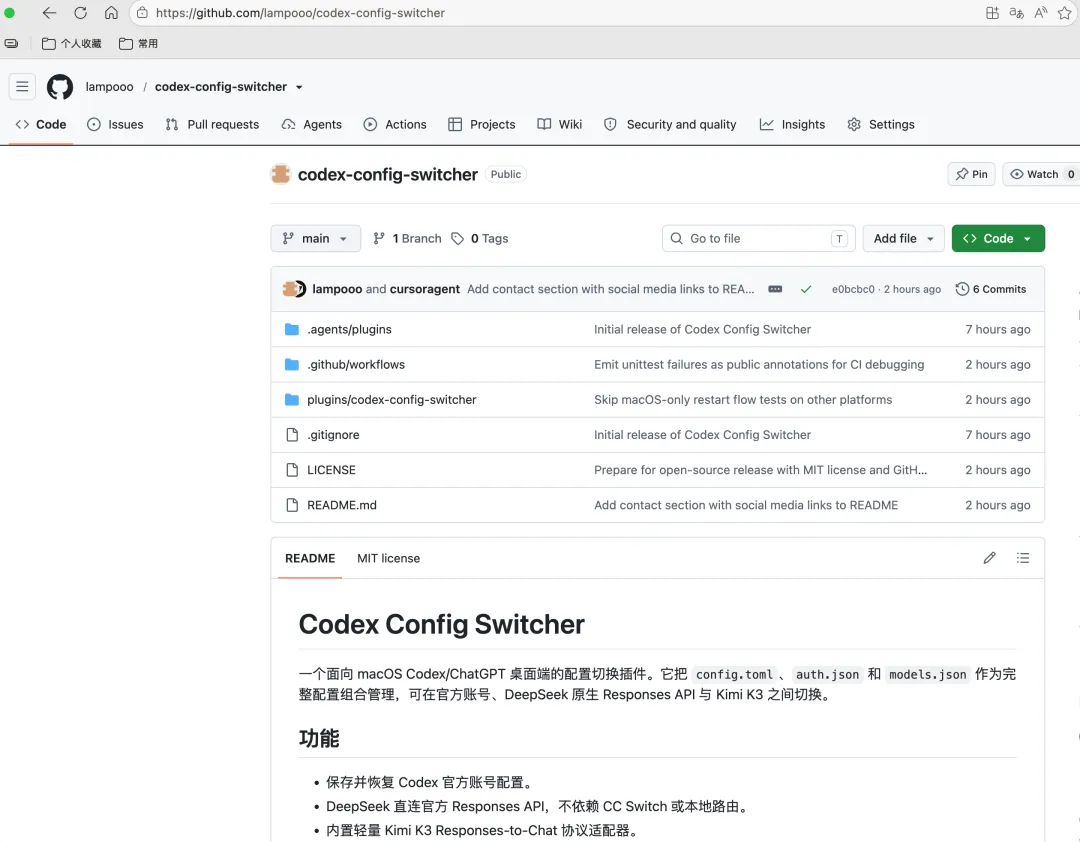
Task: Select the README tab in file viewer
Action: 310,558
